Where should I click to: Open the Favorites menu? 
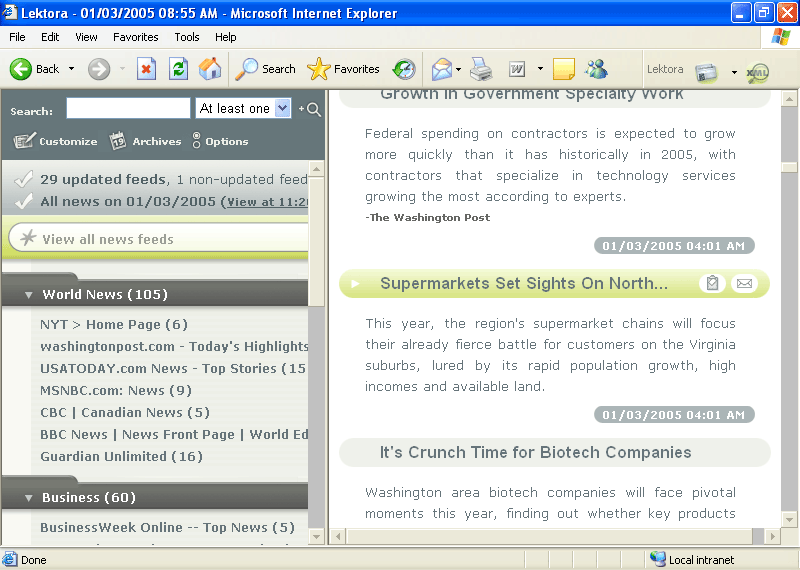coord(136,37)
